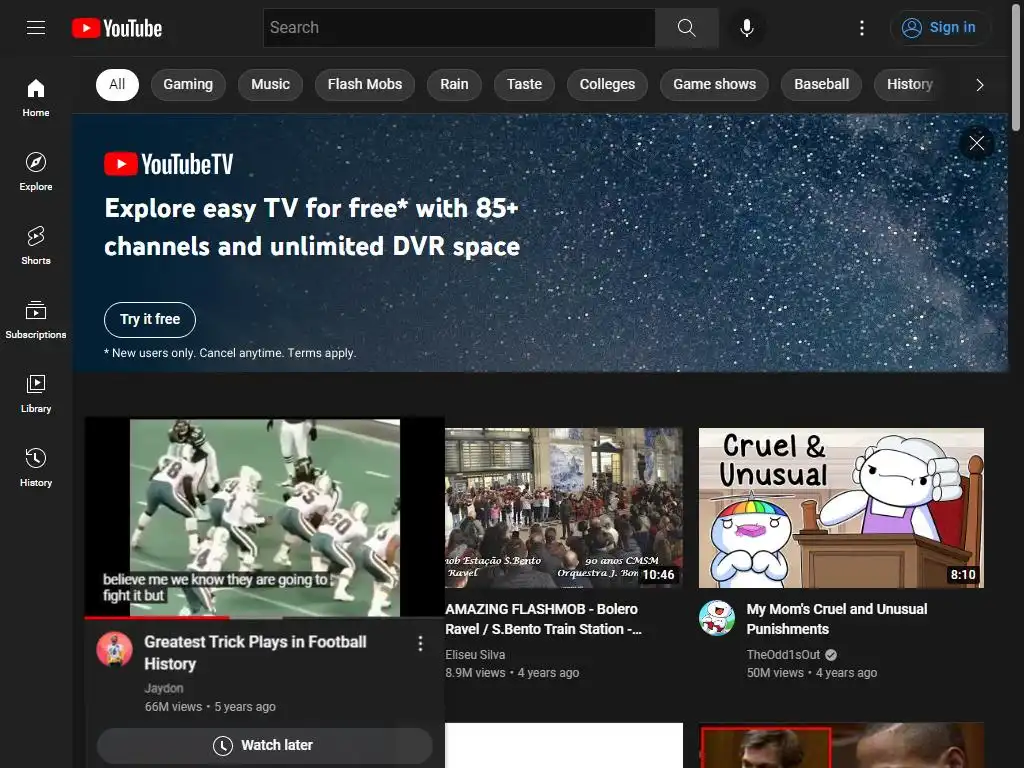Image resolution: width=1024 pixels, height=768 pixels.
Task: Start voice search with microphone
Action: [746, 27]
